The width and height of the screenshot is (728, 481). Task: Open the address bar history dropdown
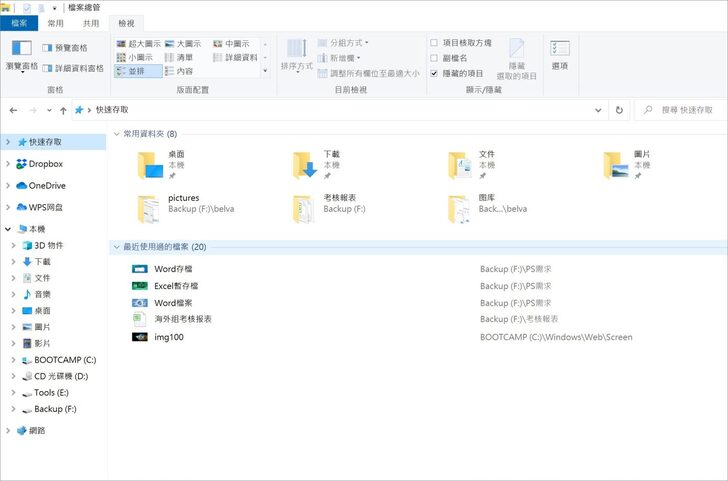(x=598, y=110)
